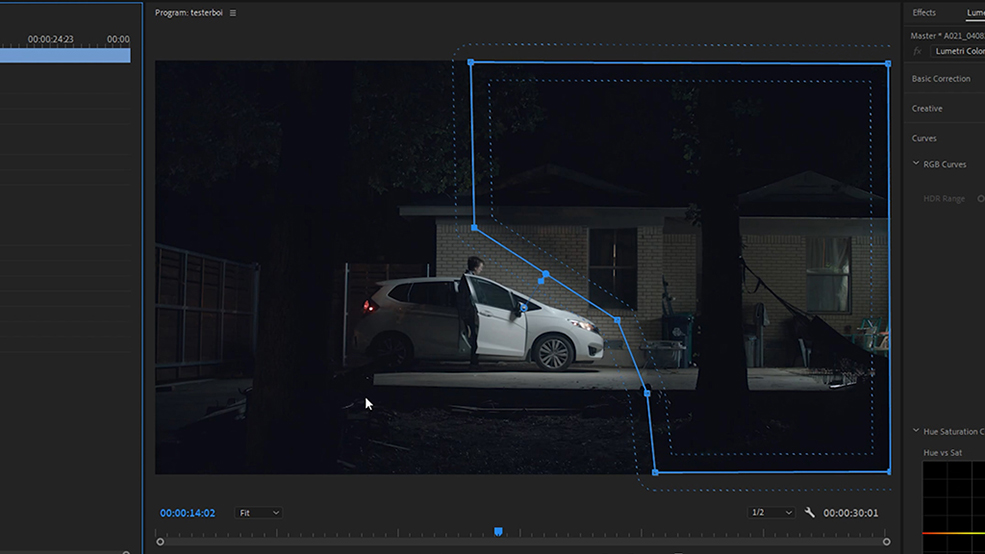Image resolution: width=985 pixels, height=554 pixels.
Task: Click the Hue vs Sat curve graph
Action: (954, 508)
